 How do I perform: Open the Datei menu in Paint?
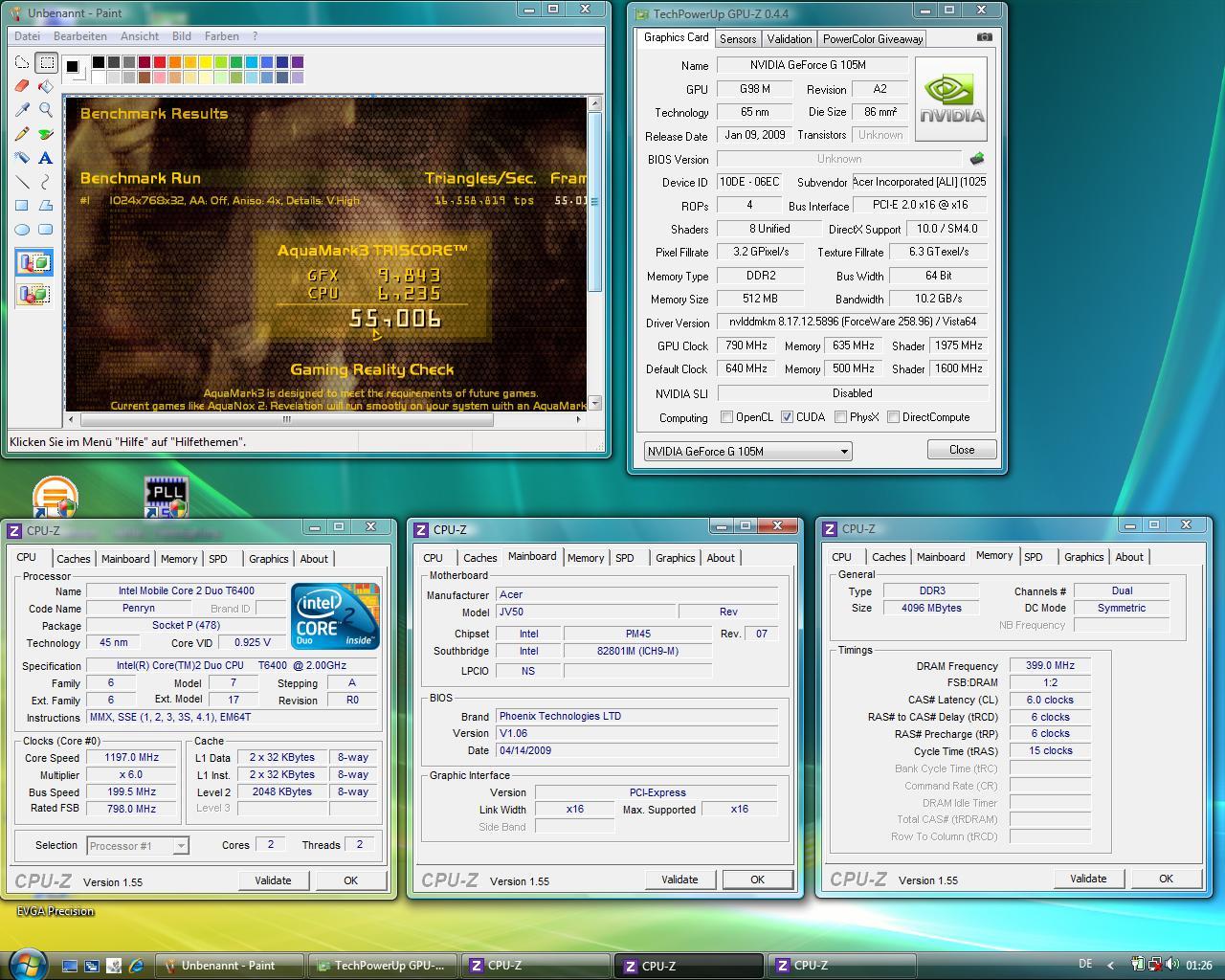27,36
